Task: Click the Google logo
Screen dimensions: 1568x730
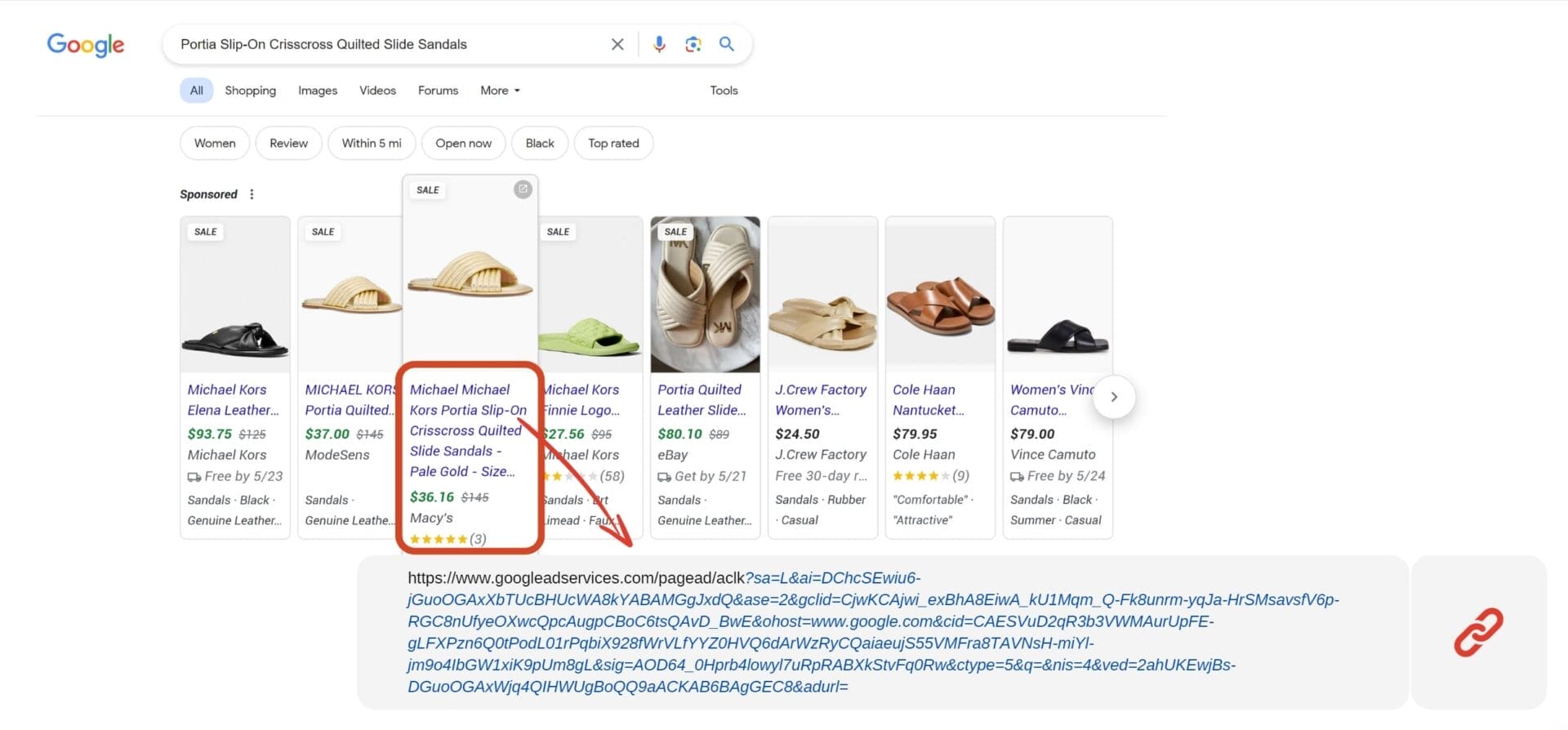Action: tap(85, 45)
